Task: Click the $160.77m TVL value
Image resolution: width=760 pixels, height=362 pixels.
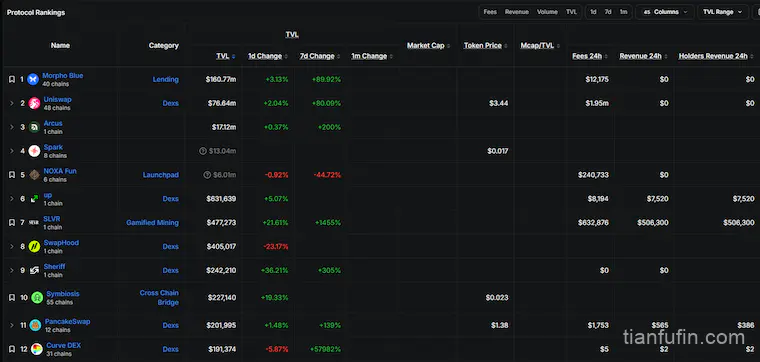Action: (221, 79)
